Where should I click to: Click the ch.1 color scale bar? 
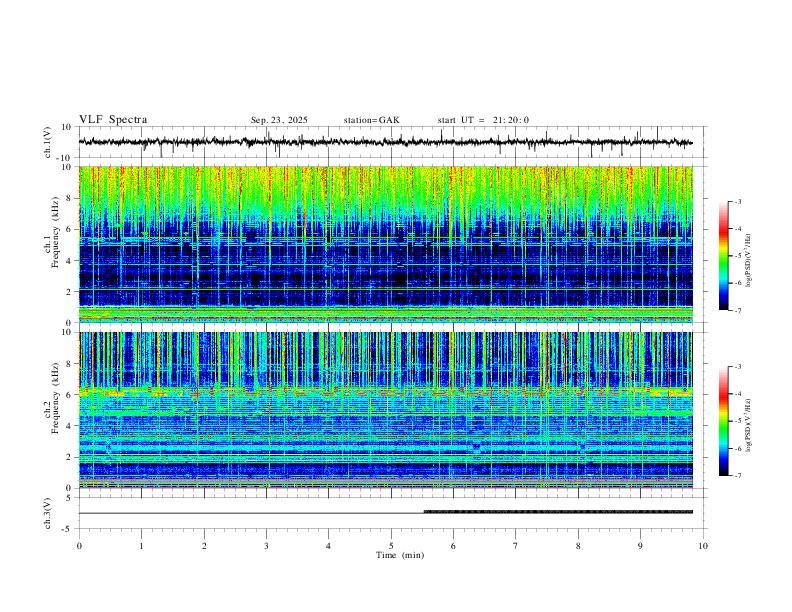[x=723, y=256]
